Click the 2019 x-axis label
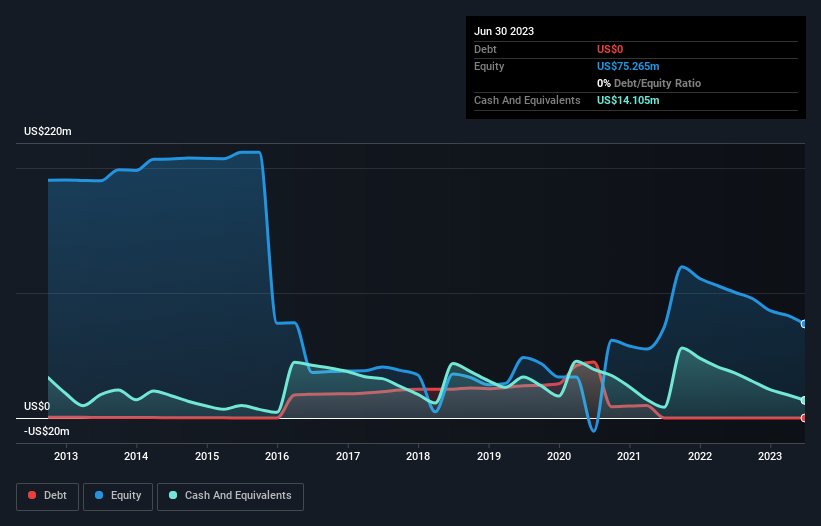This screenshot has width=821, height=526. (489, 456)
